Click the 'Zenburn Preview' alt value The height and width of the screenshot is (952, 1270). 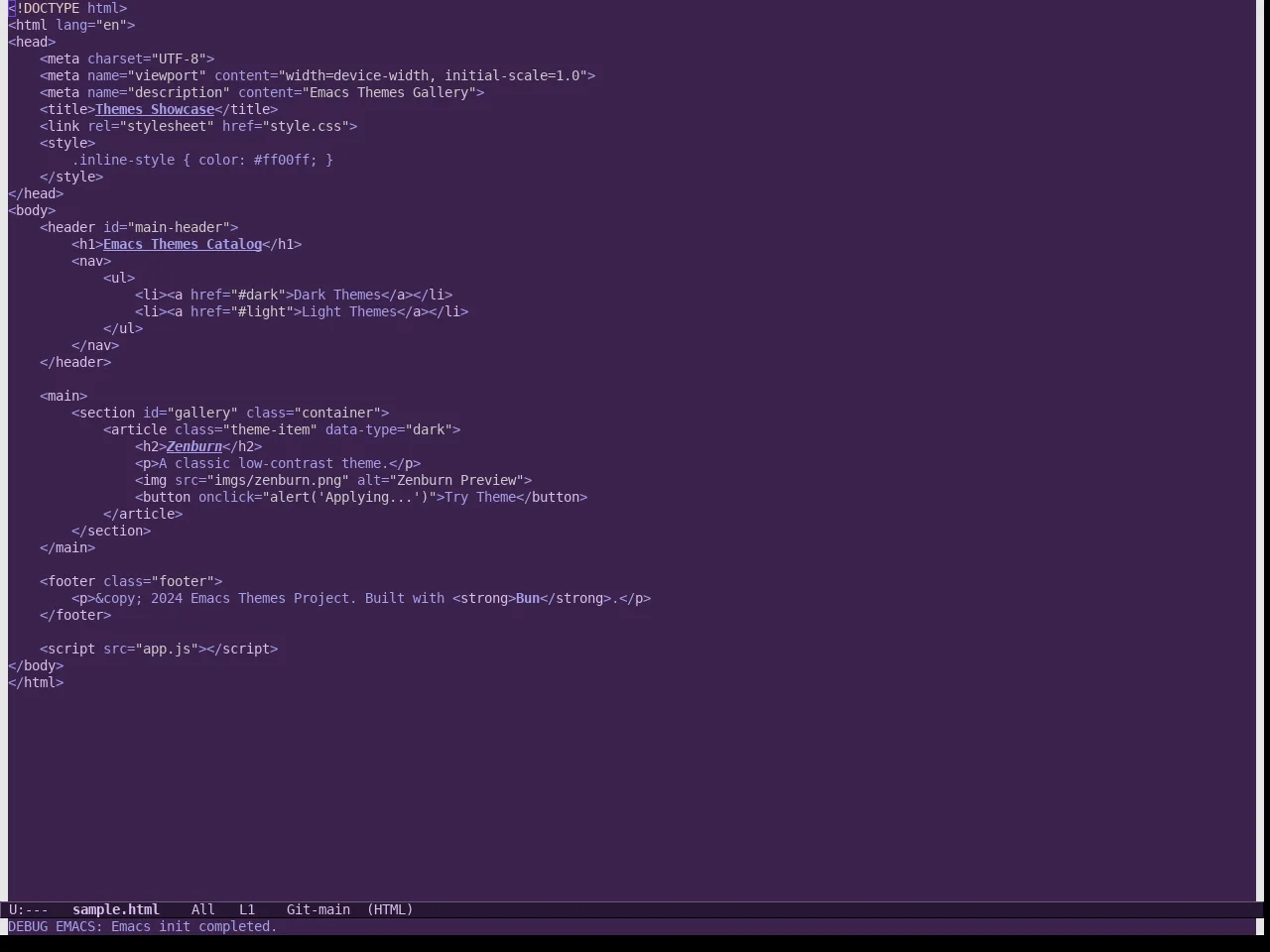tap(456, 480)
